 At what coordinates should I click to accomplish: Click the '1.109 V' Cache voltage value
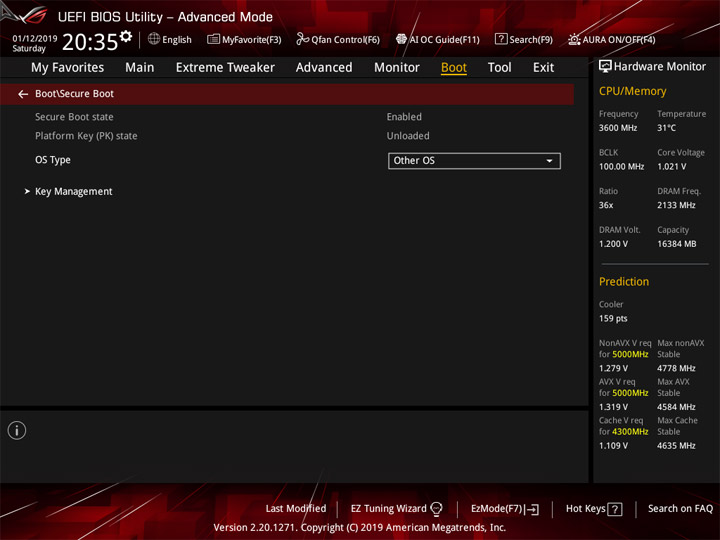point(613,445)
